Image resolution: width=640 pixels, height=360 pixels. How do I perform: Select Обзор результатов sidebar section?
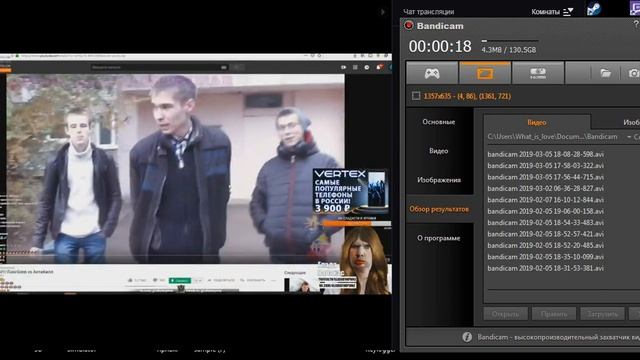(x=439, y=209)
